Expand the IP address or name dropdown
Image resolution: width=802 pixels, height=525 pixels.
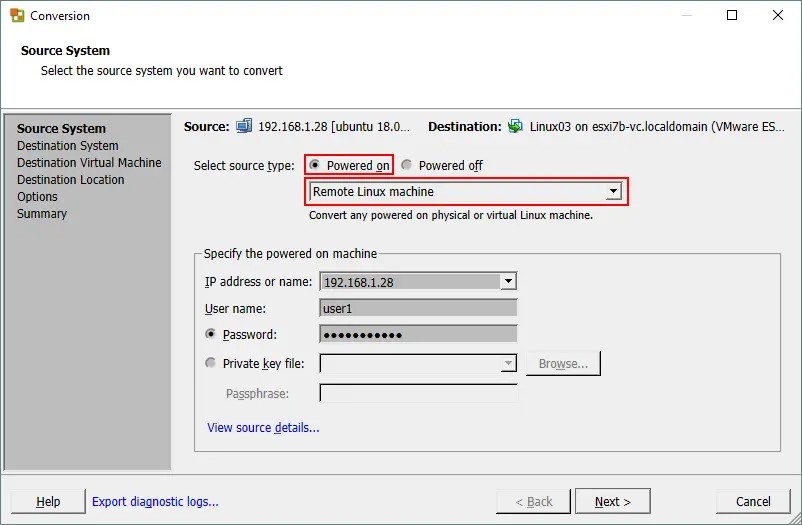click(508, 281)
